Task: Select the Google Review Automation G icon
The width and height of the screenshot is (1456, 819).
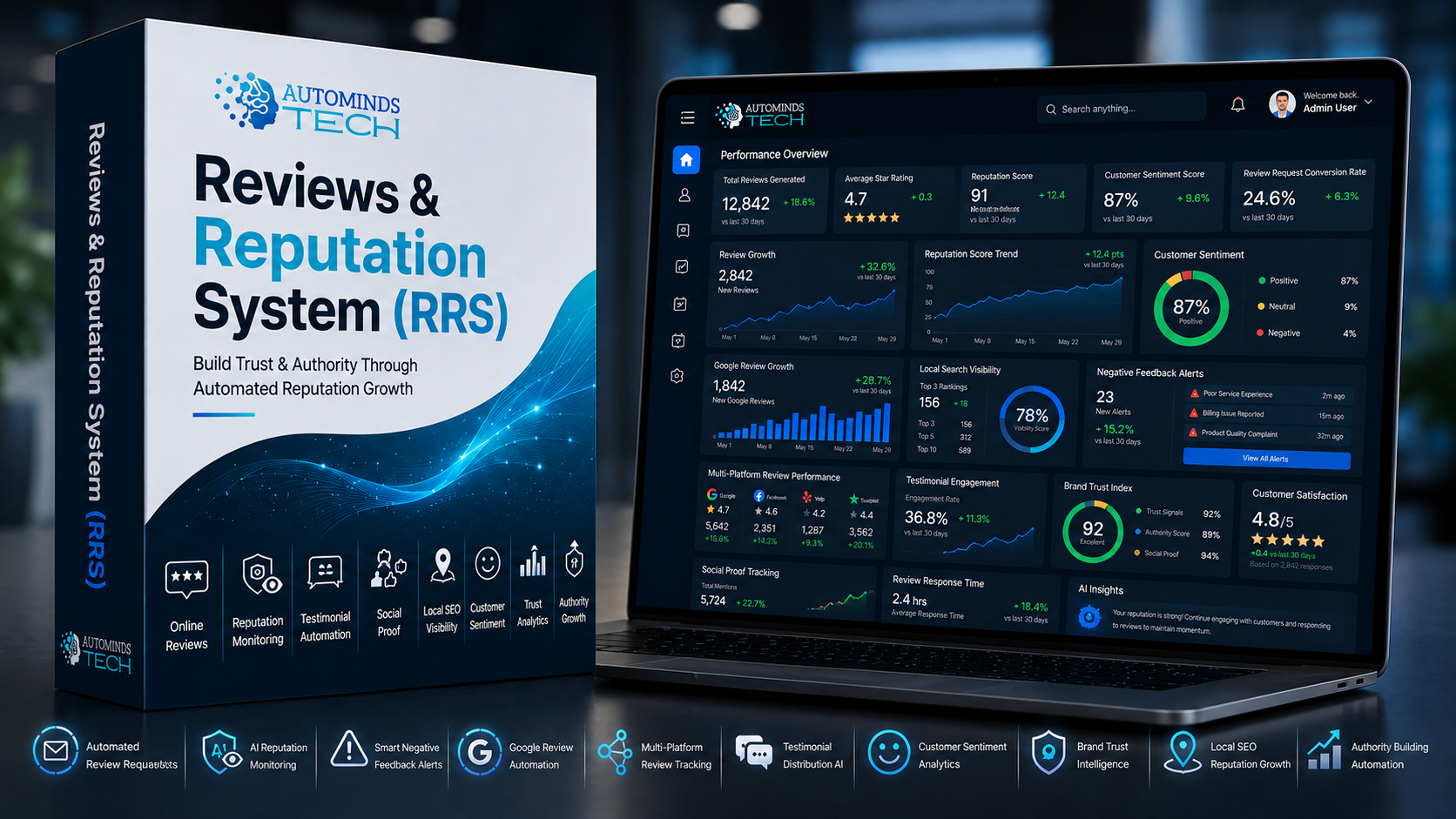Action: pyautogui.click(x=479, y=751)
